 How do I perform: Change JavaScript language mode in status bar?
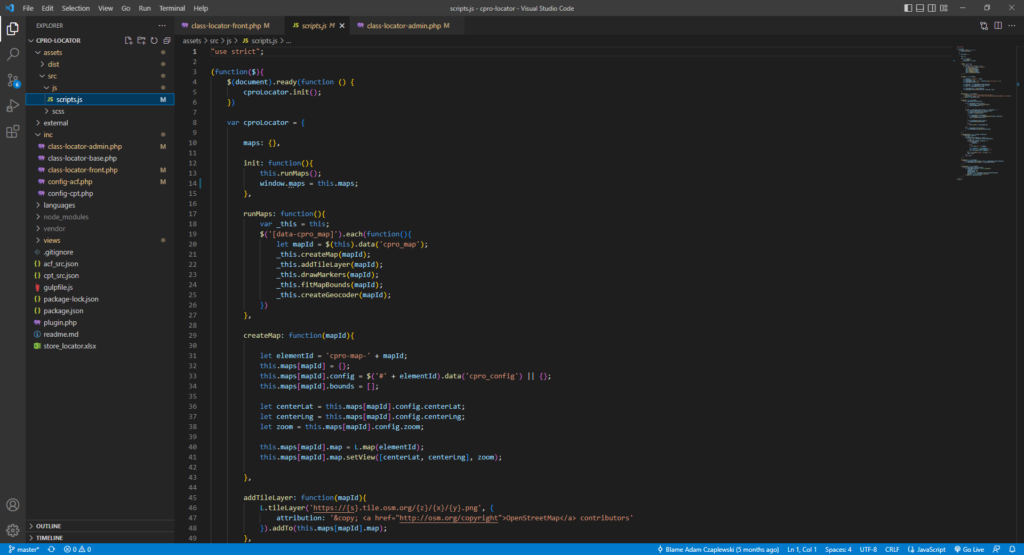(926, 549)
